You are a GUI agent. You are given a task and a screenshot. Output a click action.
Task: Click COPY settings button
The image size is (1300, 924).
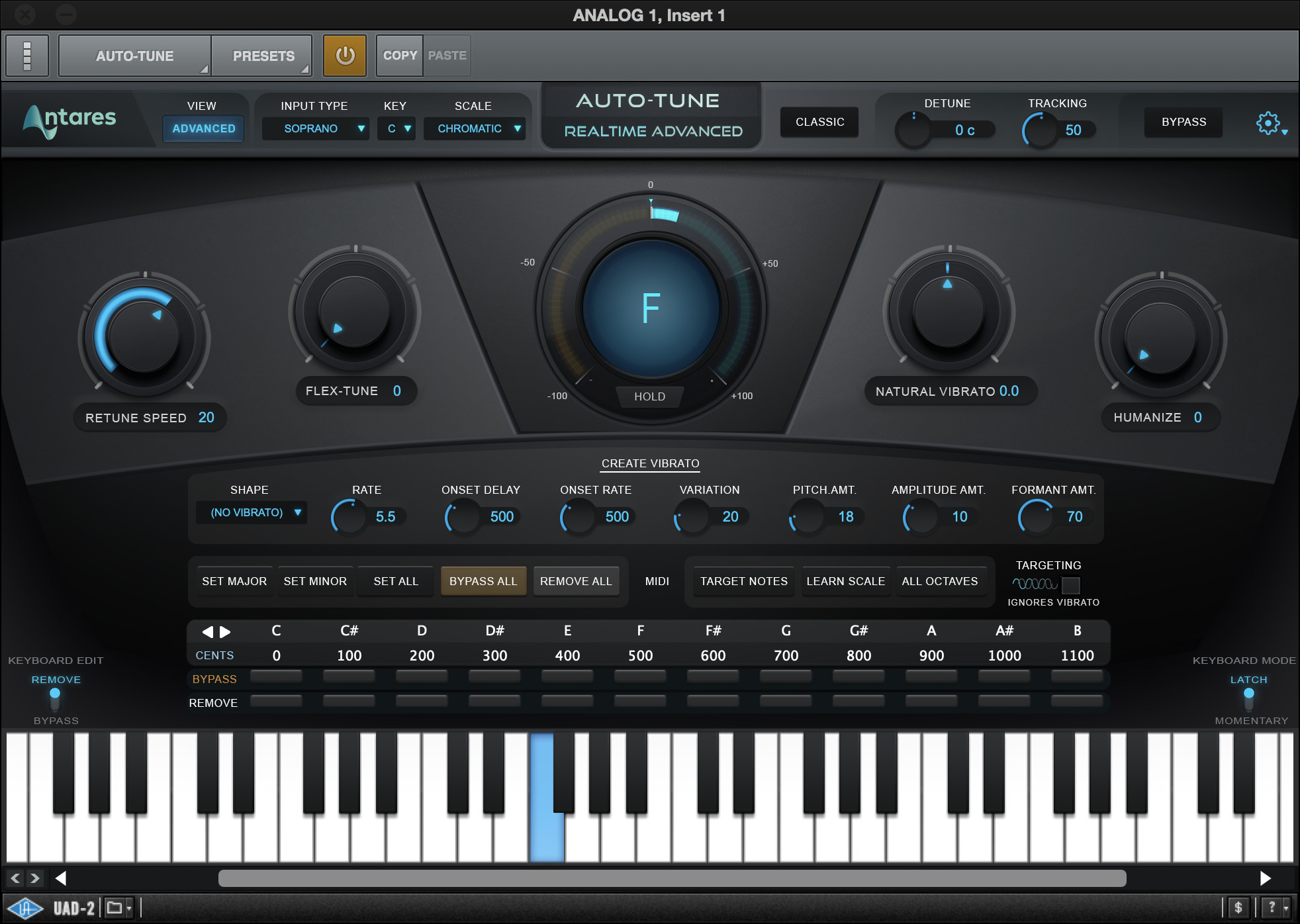[400, 56]
